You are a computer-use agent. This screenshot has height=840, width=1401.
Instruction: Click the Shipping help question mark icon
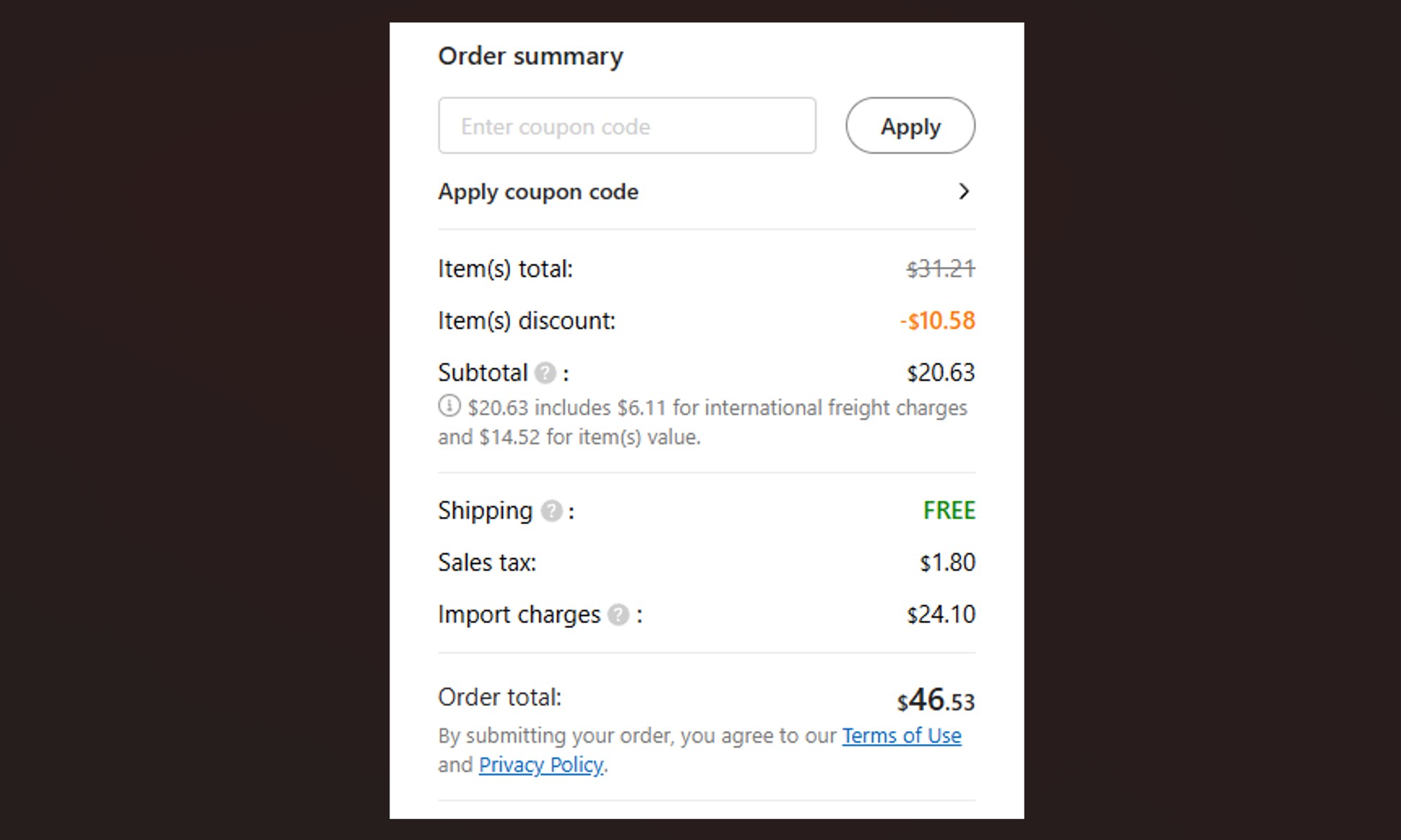[551, 511]
